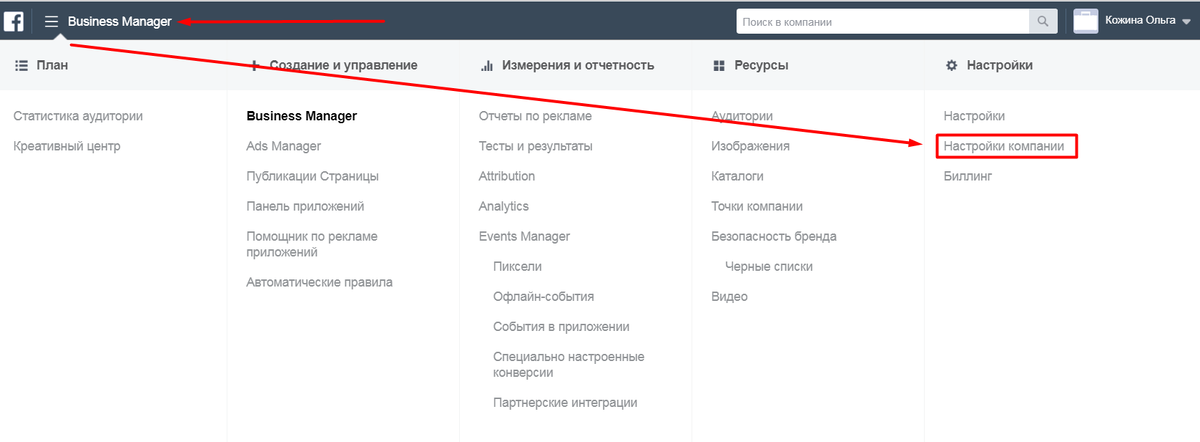Image resolution: width=1200 pixels, height=442 pixels.
Task: Open Пиксели under Events Manager
Action: (518, 266)
